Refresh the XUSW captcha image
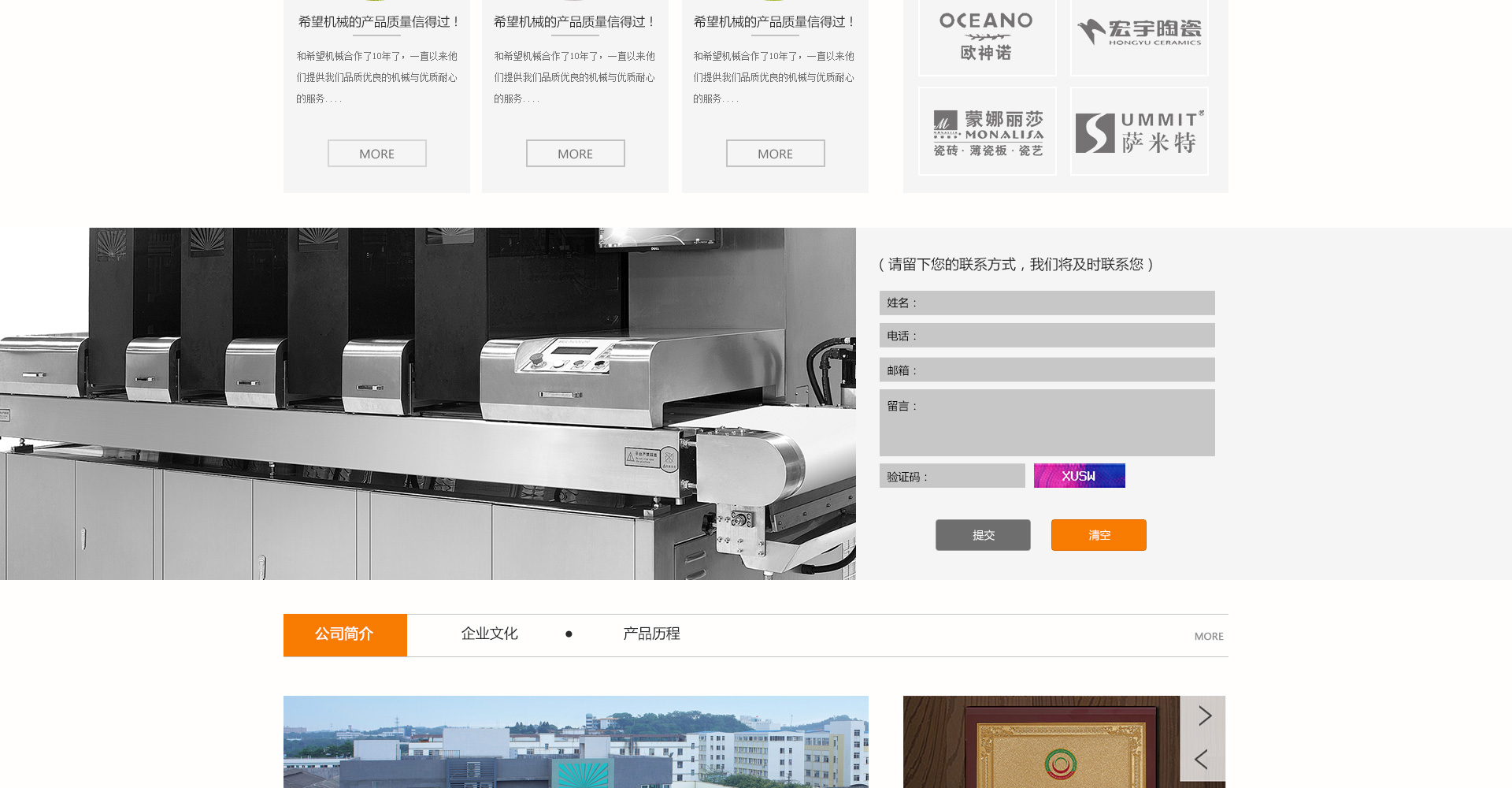 pos(1079,476)
